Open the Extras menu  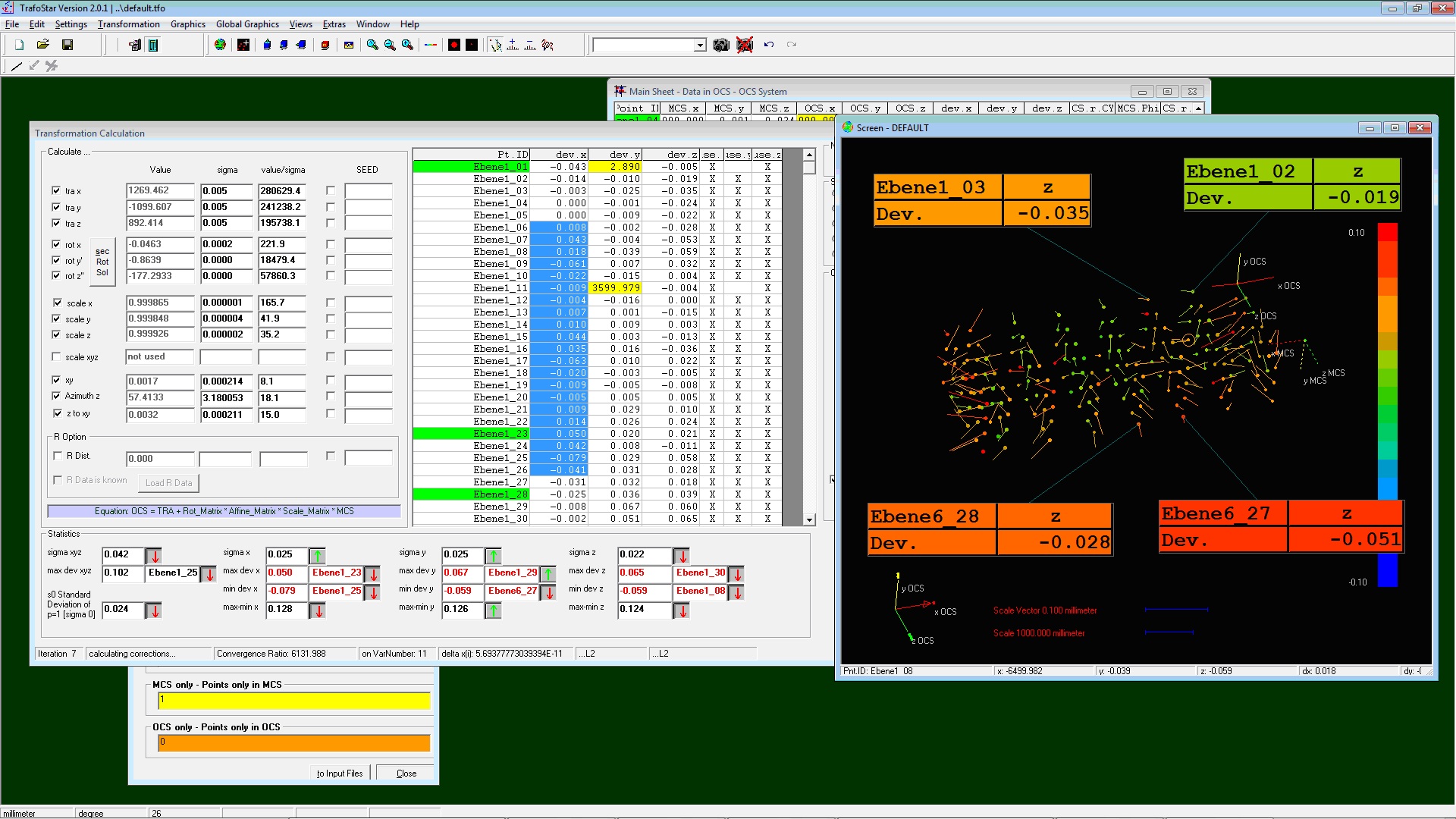334,24
